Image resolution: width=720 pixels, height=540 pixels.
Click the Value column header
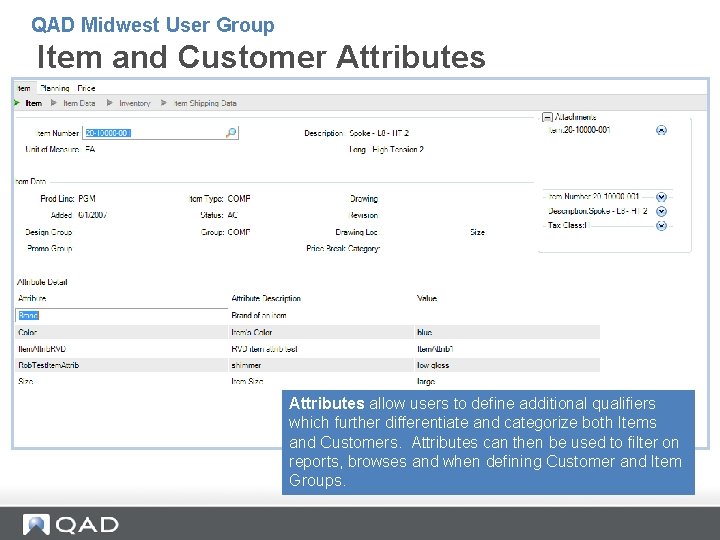click(427, 298)
